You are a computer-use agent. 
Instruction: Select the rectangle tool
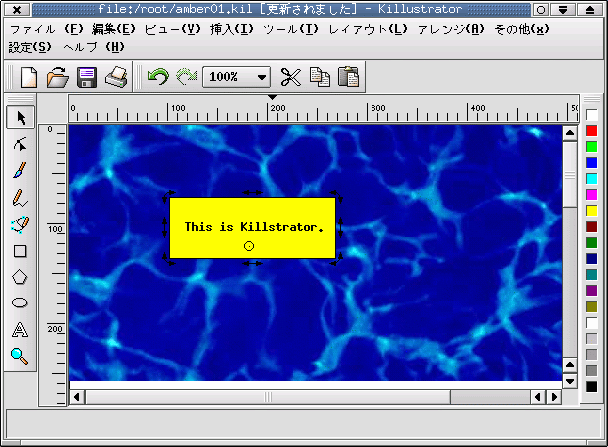point(20,251)
